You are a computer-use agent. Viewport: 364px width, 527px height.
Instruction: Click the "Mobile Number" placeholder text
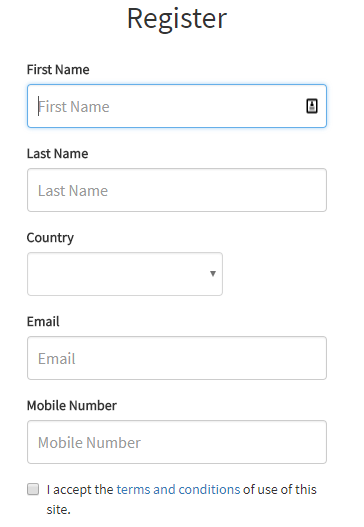(89, 443)
